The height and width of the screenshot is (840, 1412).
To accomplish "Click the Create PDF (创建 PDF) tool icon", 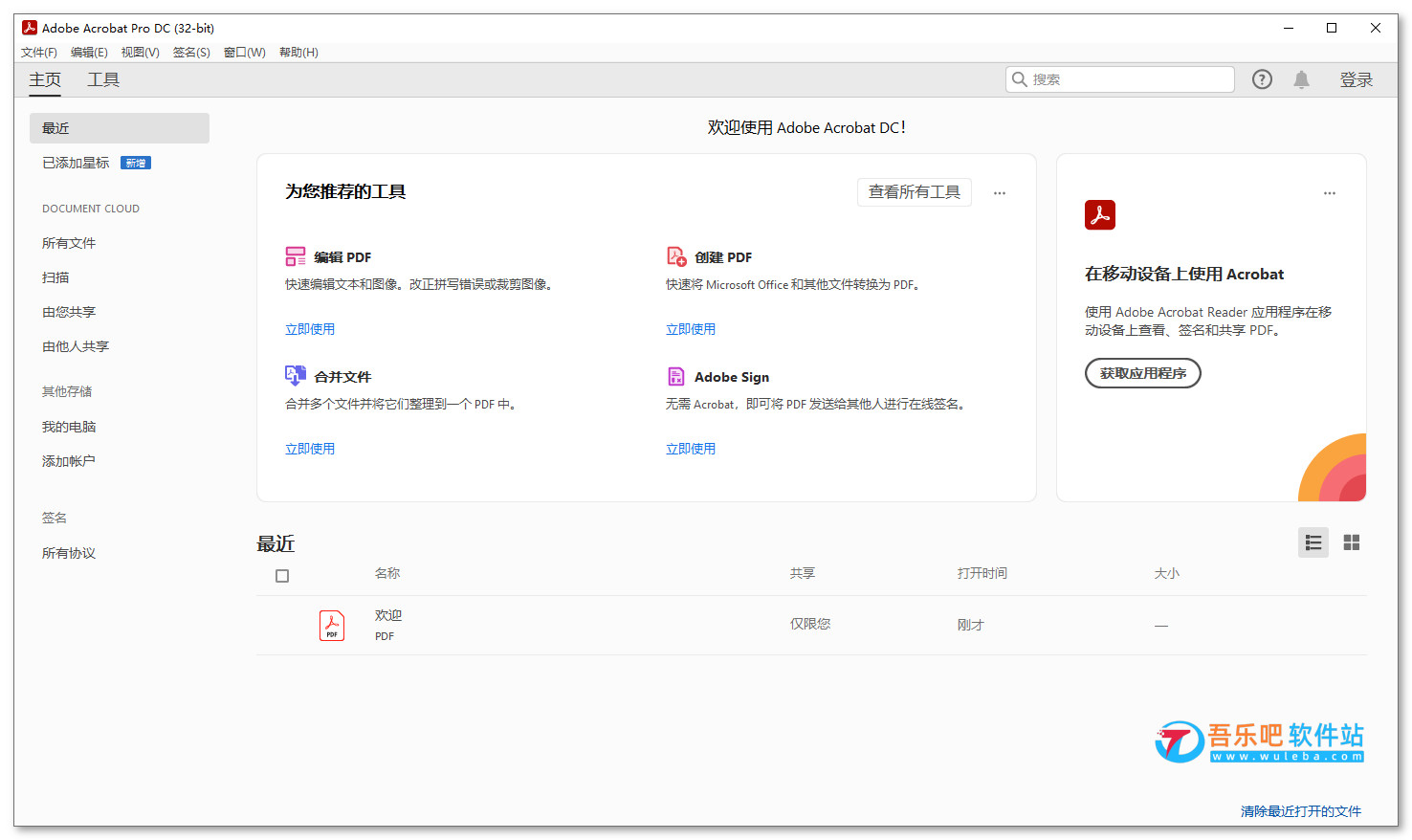I will (x=676, y=256).
